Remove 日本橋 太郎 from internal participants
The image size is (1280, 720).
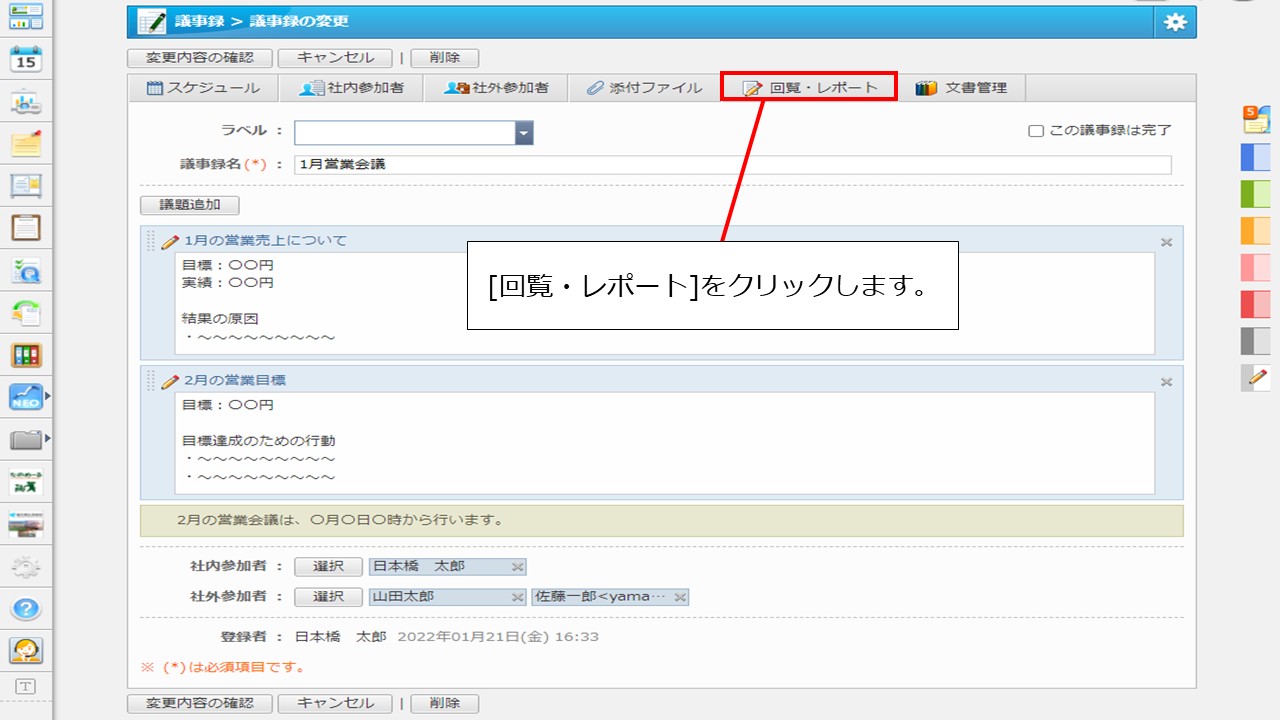pyautogui.click(x=517, y=567)
